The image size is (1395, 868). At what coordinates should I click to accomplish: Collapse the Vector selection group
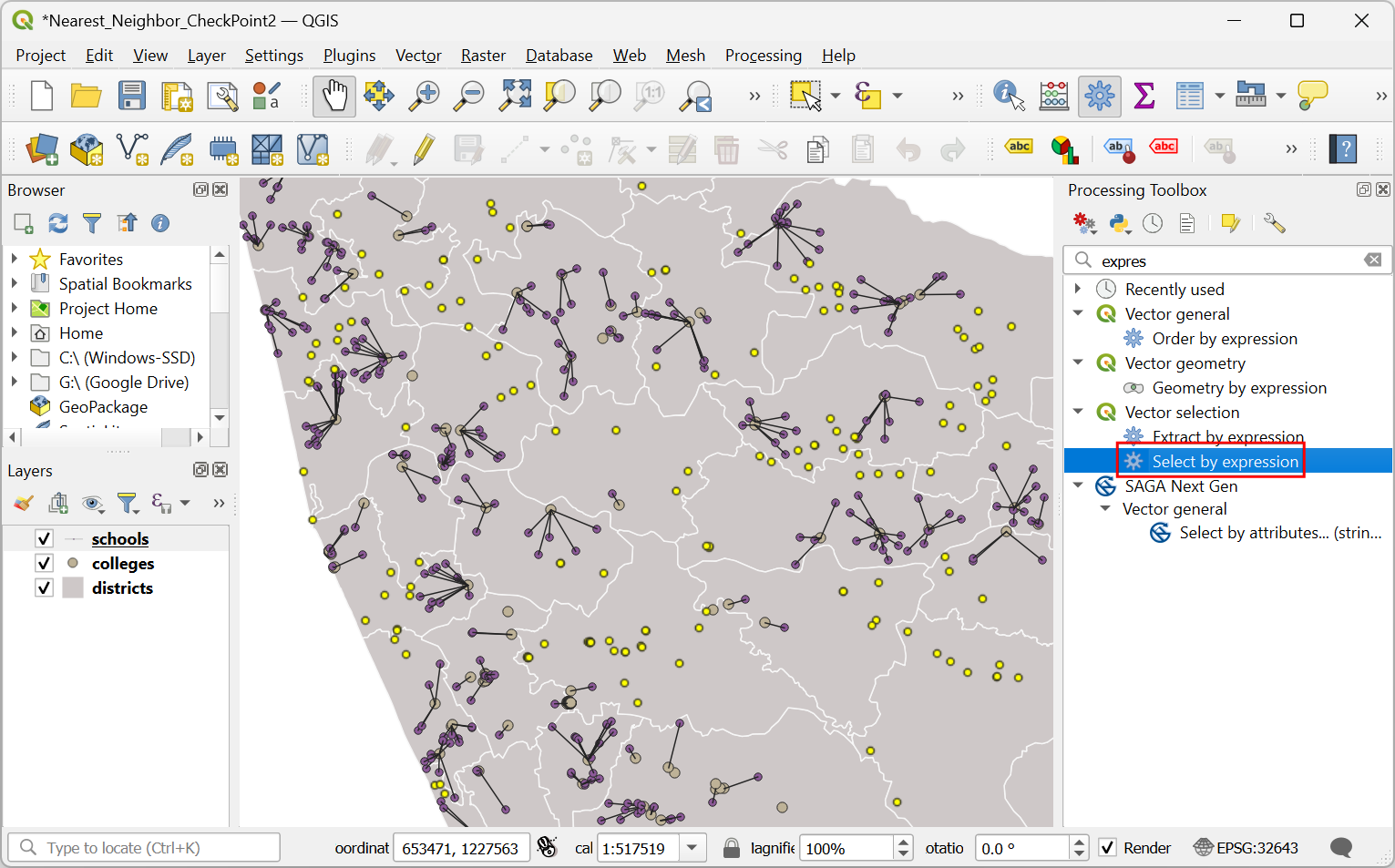click(x=1079, y=412)
